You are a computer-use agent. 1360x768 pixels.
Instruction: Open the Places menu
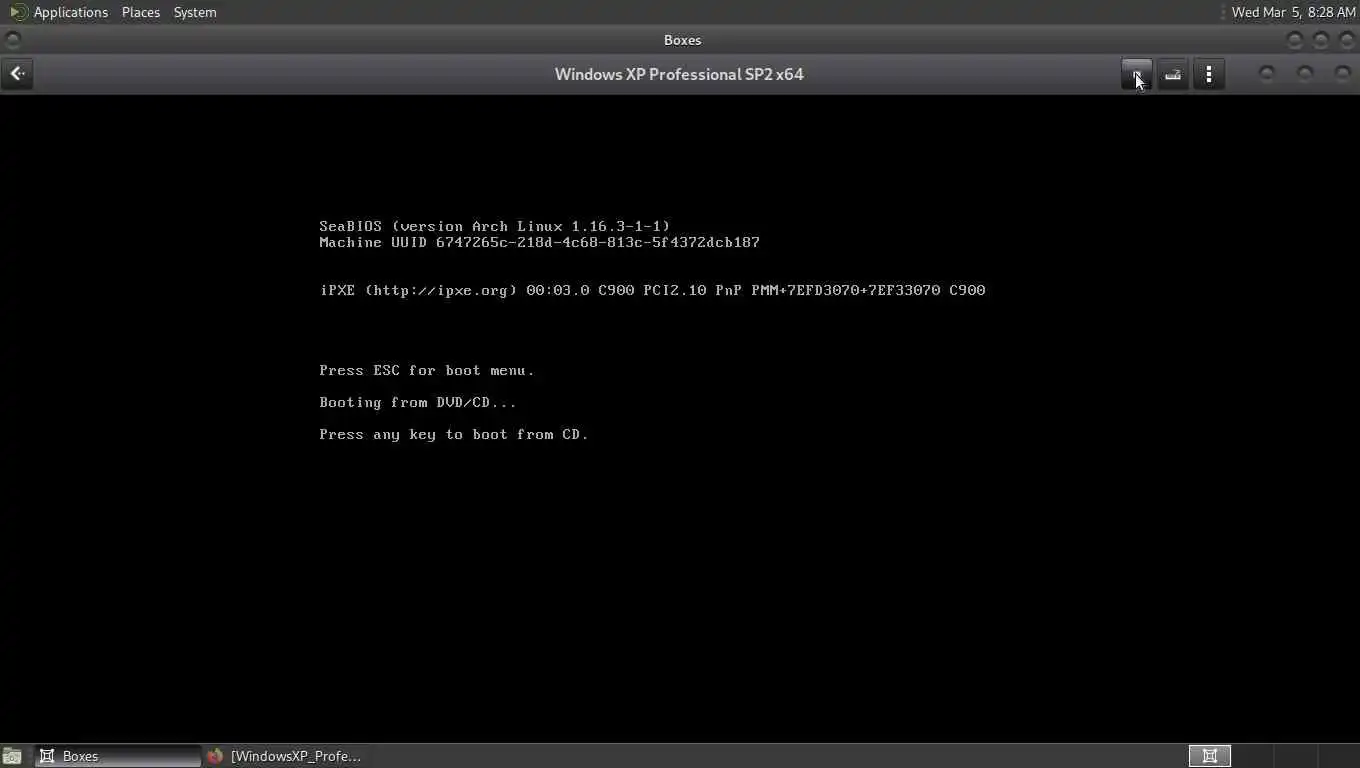(x=141, y=12)
